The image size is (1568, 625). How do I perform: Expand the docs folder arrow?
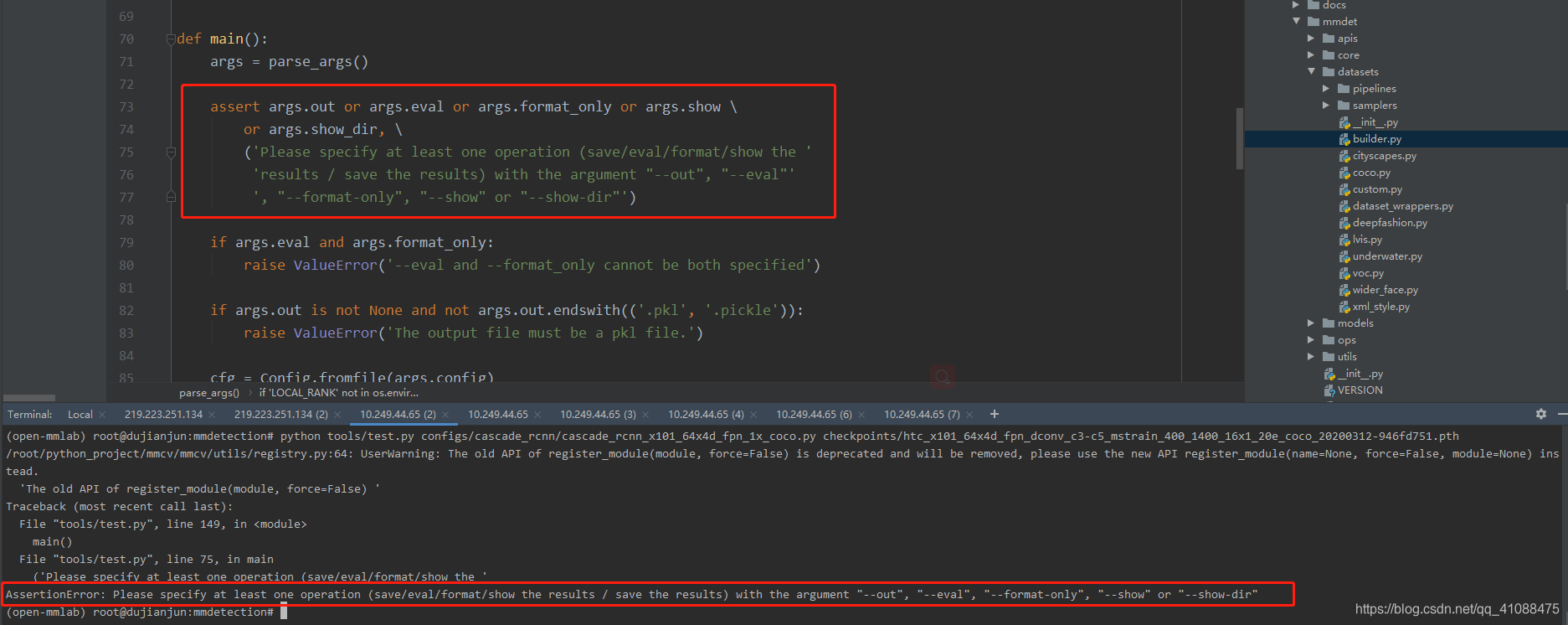(x=1296, y=5)
